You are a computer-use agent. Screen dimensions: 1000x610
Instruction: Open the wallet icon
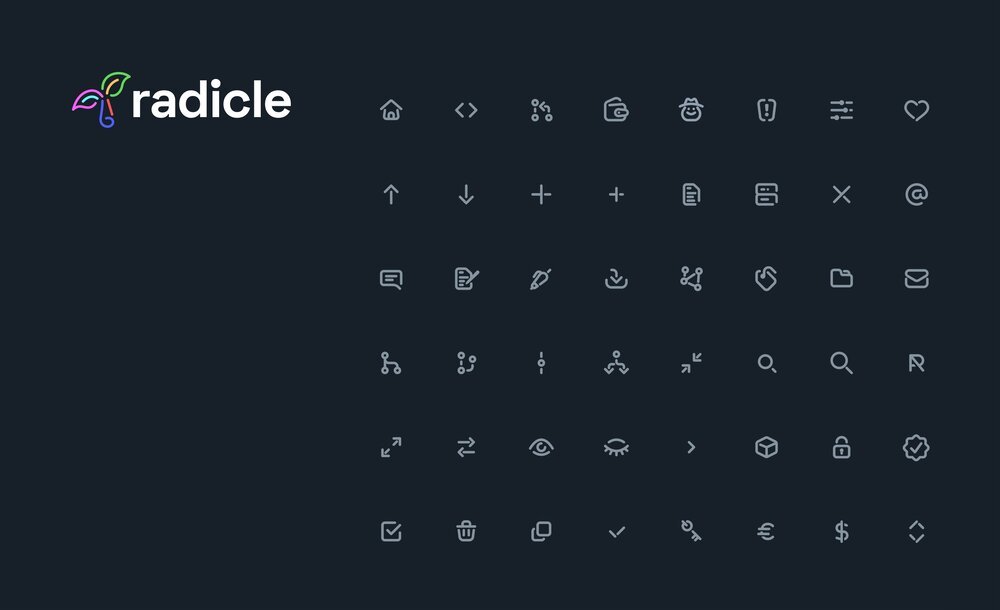[616, 110]
